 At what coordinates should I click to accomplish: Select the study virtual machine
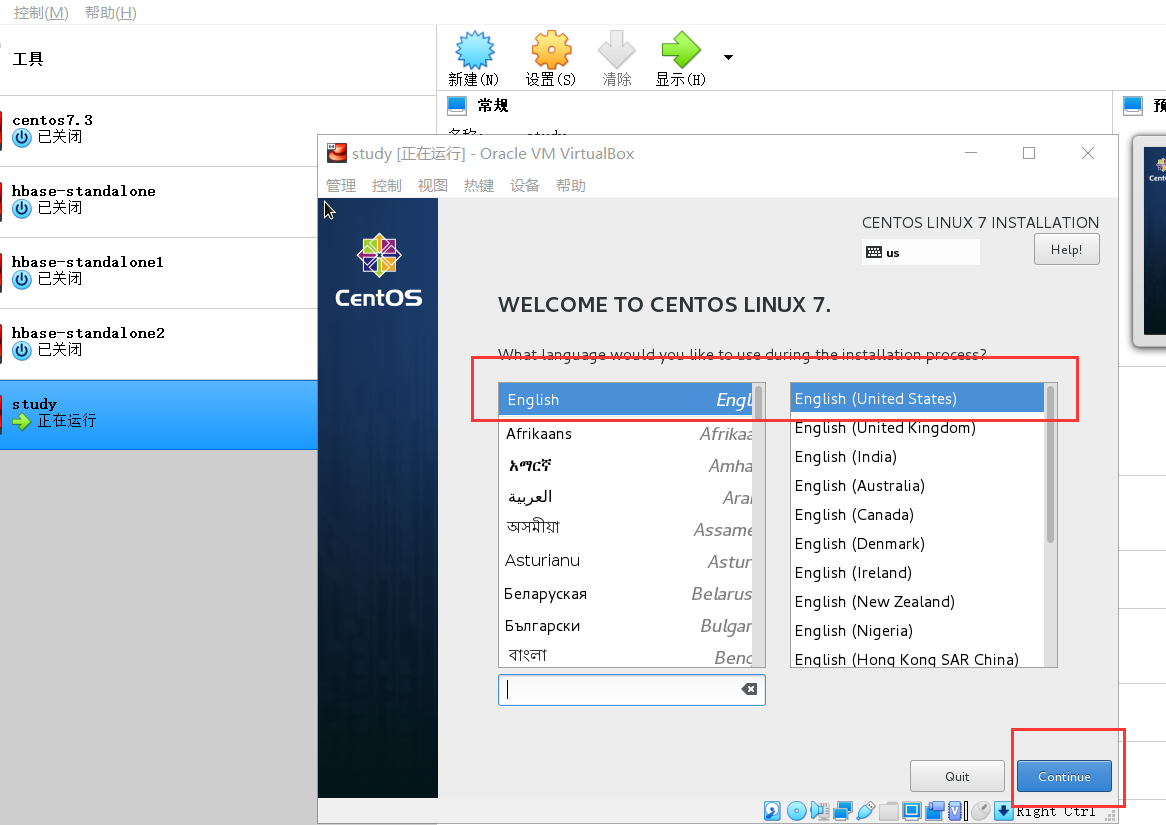click(158, 415)
